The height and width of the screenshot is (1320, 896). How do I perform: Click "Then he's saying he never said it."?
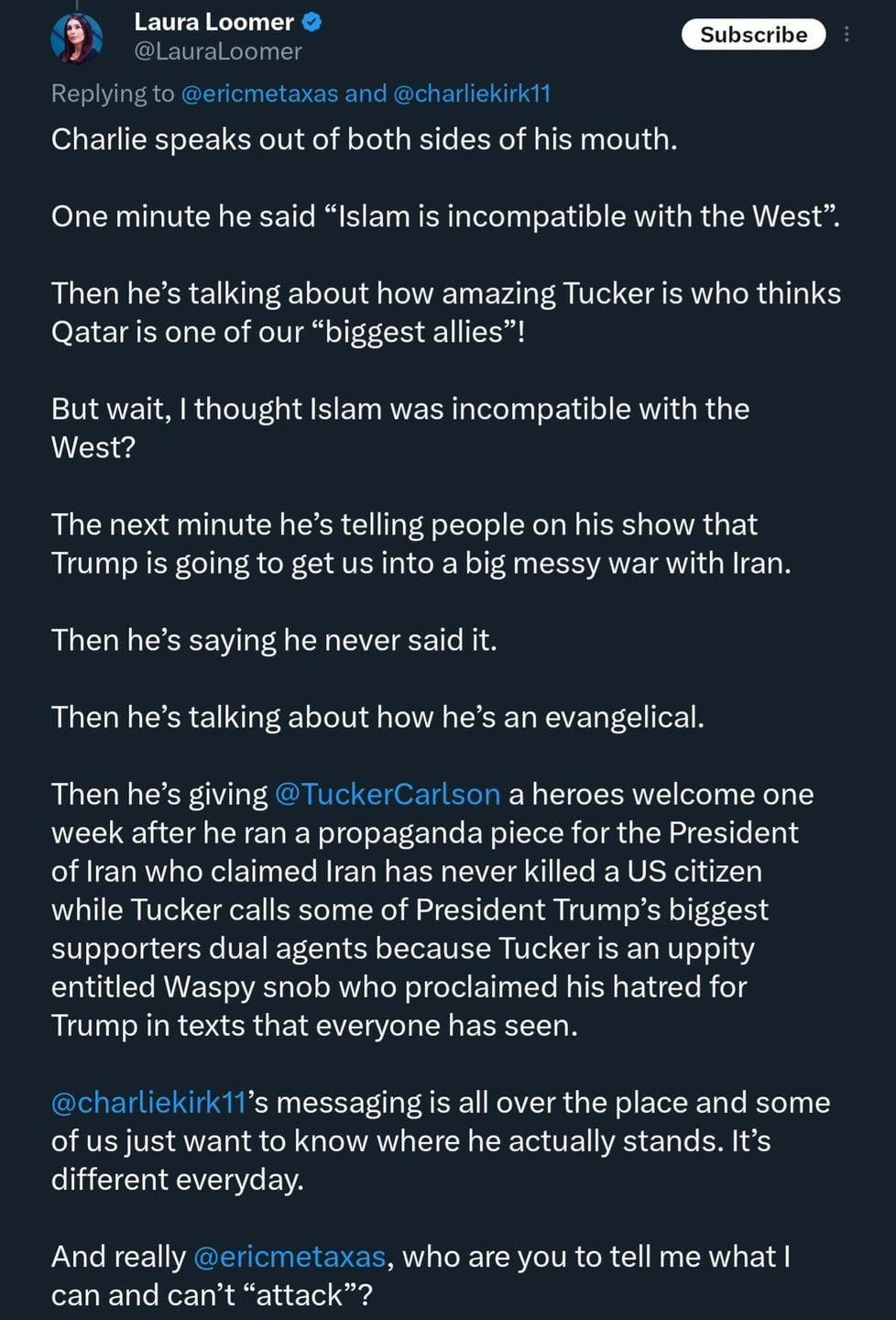click(x=274, y=640)
